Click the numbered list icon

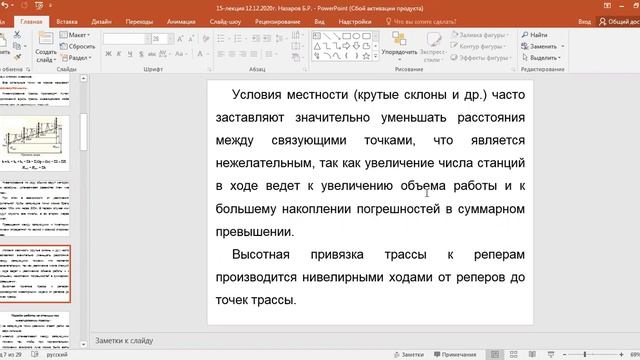point(239,39)
